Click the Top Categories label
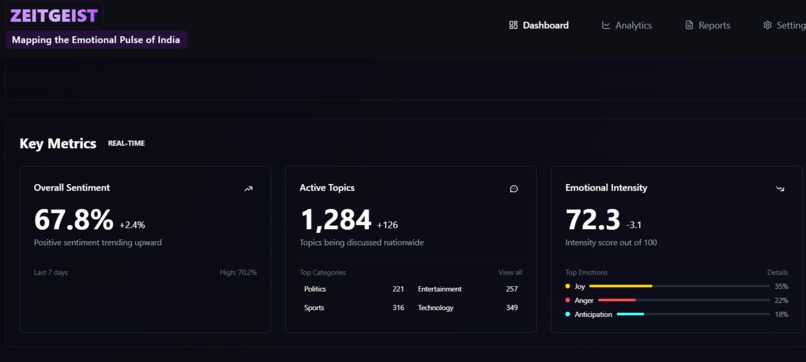806x362 pixels. tap(323, 273)
